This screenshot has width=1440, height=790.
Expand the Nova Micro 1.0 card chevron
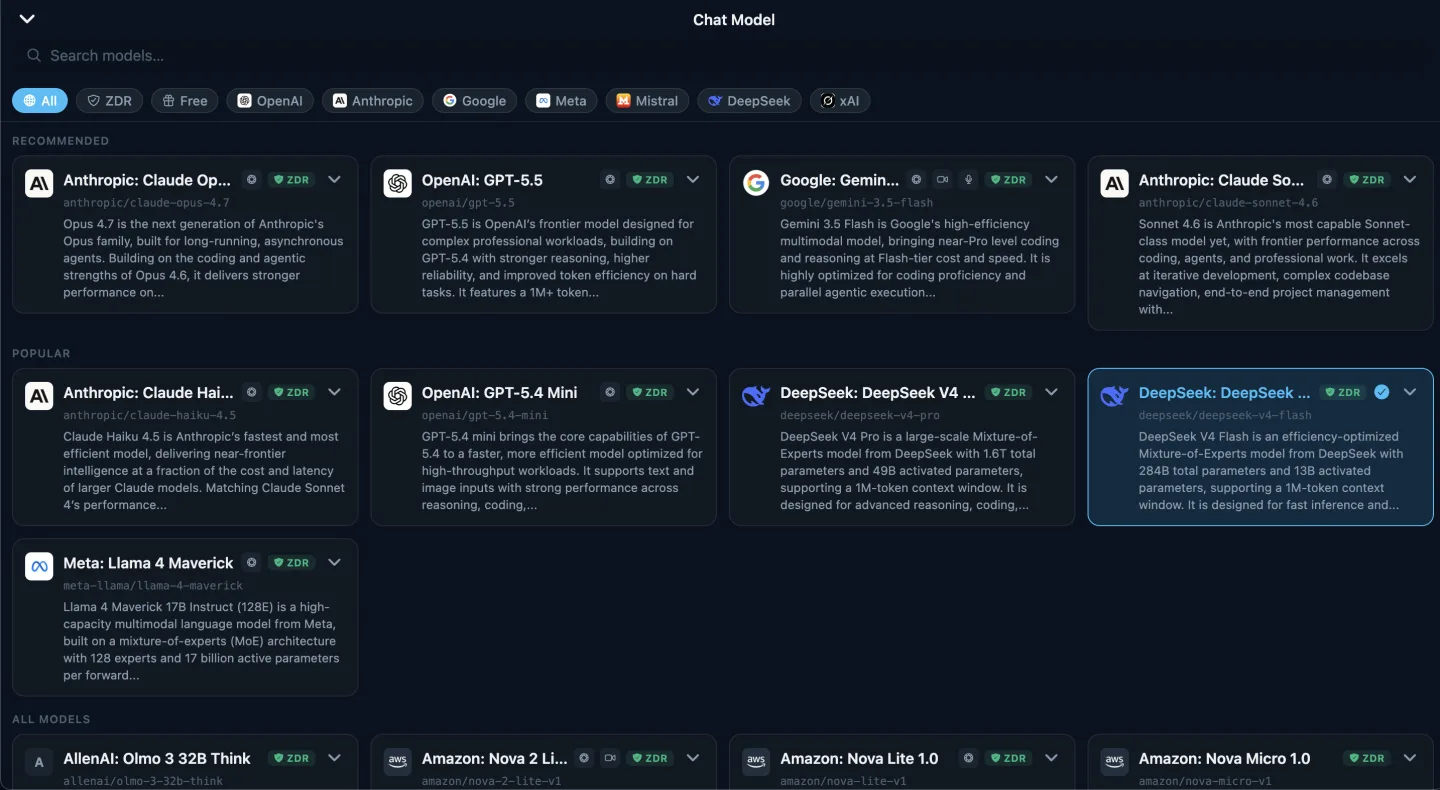coord(1410,758)
